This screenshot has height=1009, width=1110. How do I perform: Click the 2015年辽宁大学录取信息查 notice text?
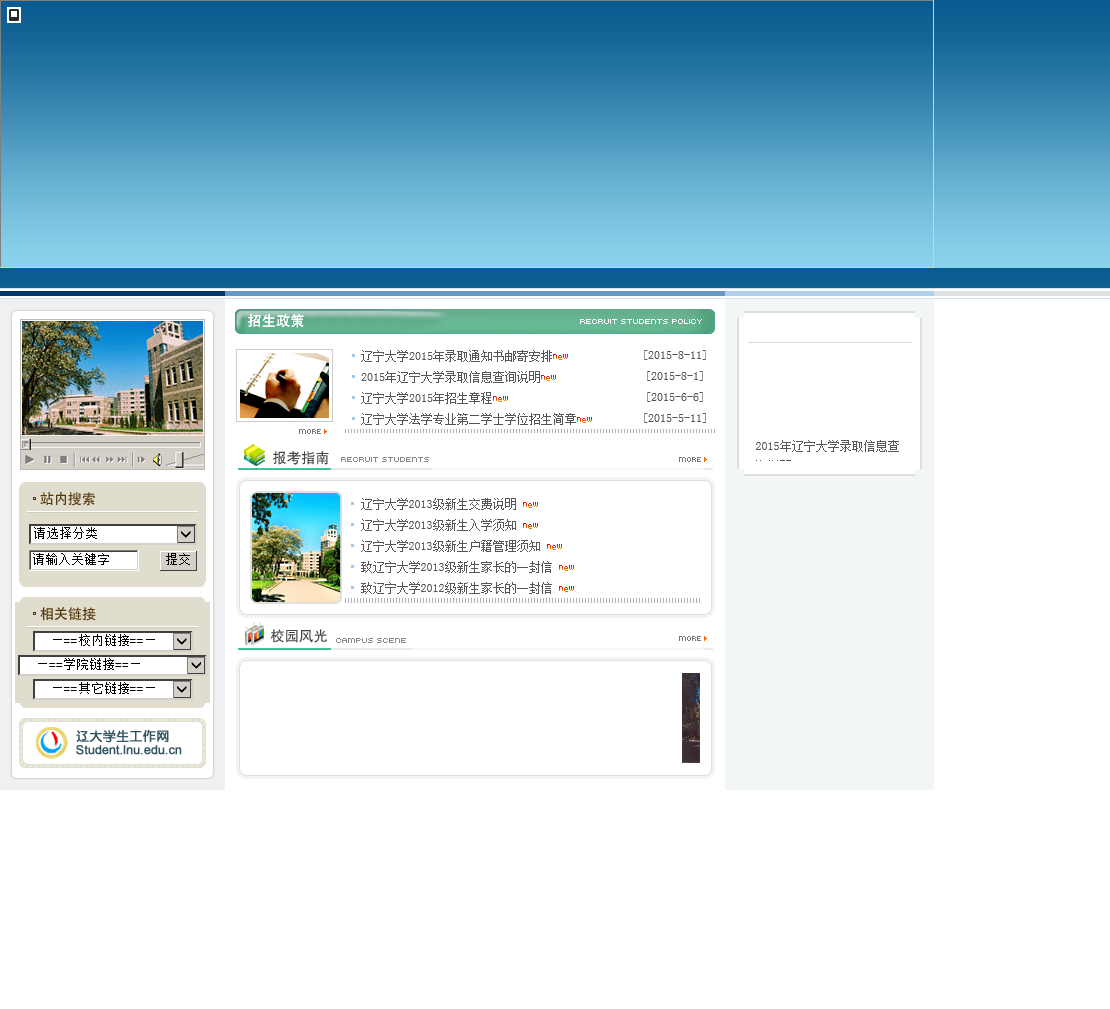(x=828, y=446)
